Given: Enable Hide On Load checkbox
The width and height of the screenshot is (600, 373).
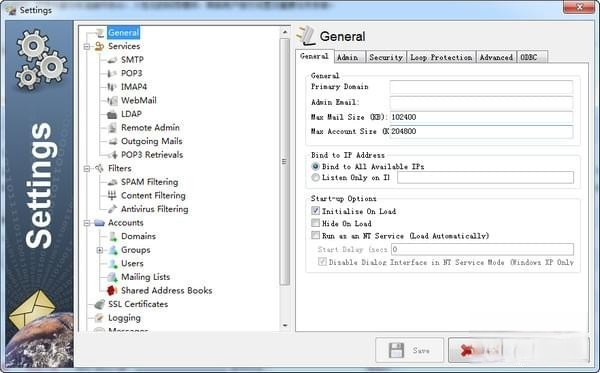Looking at the screenshot, I should click(315, 223).
